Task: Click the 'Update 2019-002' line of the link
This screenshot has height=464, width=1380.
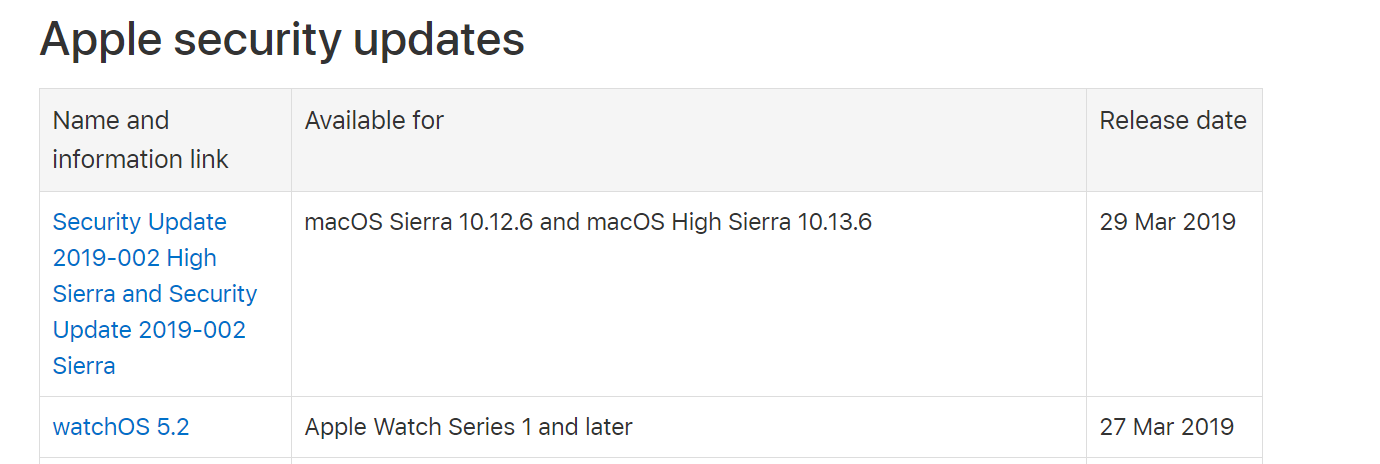Action: click(x=149, y=330)
